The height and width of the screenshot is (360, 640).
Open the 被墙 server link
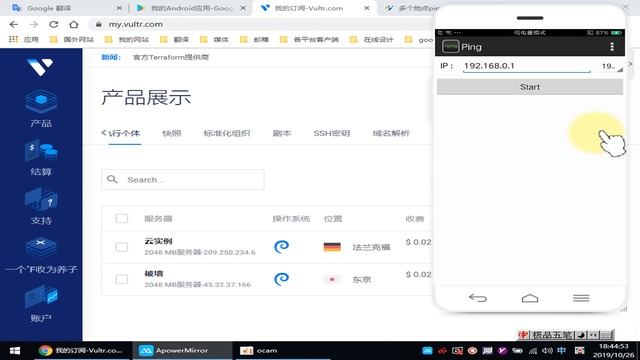pyautogui.click(x=153, y=273)
